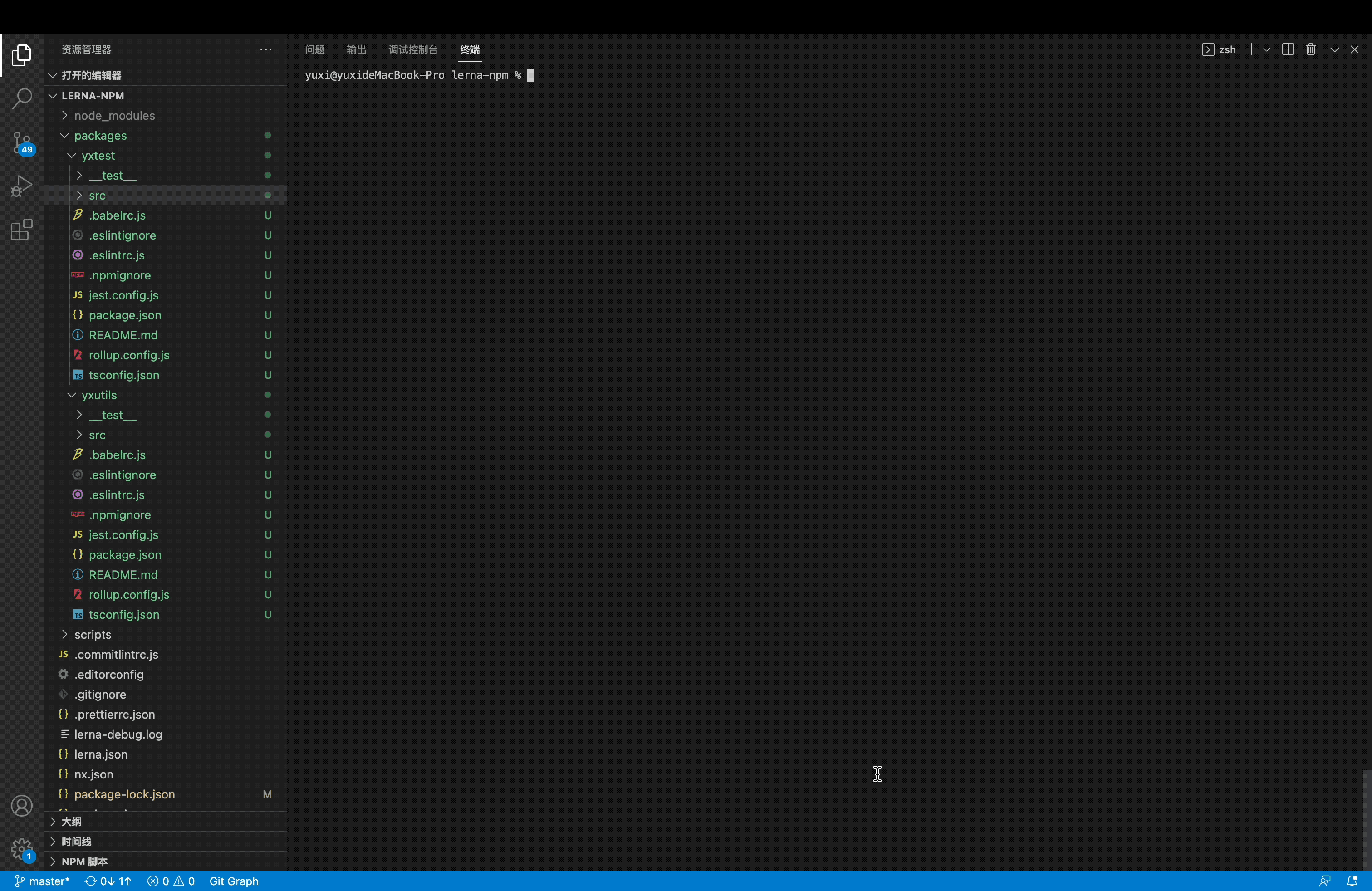Switch to the 问题 tab
The width and height of the screenshot is (1372, 891).
[x=315, y=49]
